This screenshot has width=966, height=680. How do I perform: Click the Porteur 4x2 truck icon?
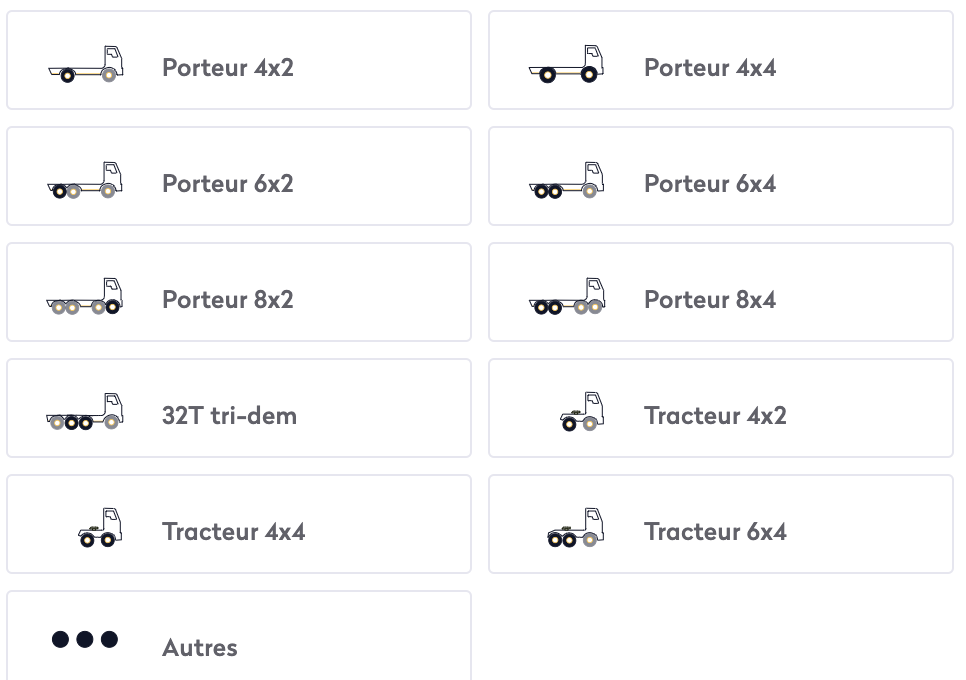click(x=86, y=64)
